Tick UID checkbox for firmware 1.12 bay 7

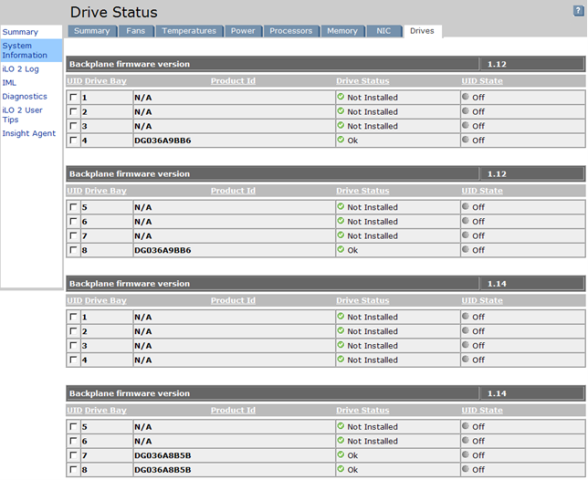pos(74,236)
